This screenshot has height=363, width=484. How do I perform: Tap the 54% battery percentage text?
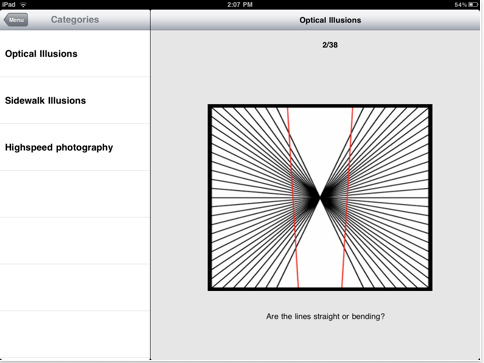(461, 5)
